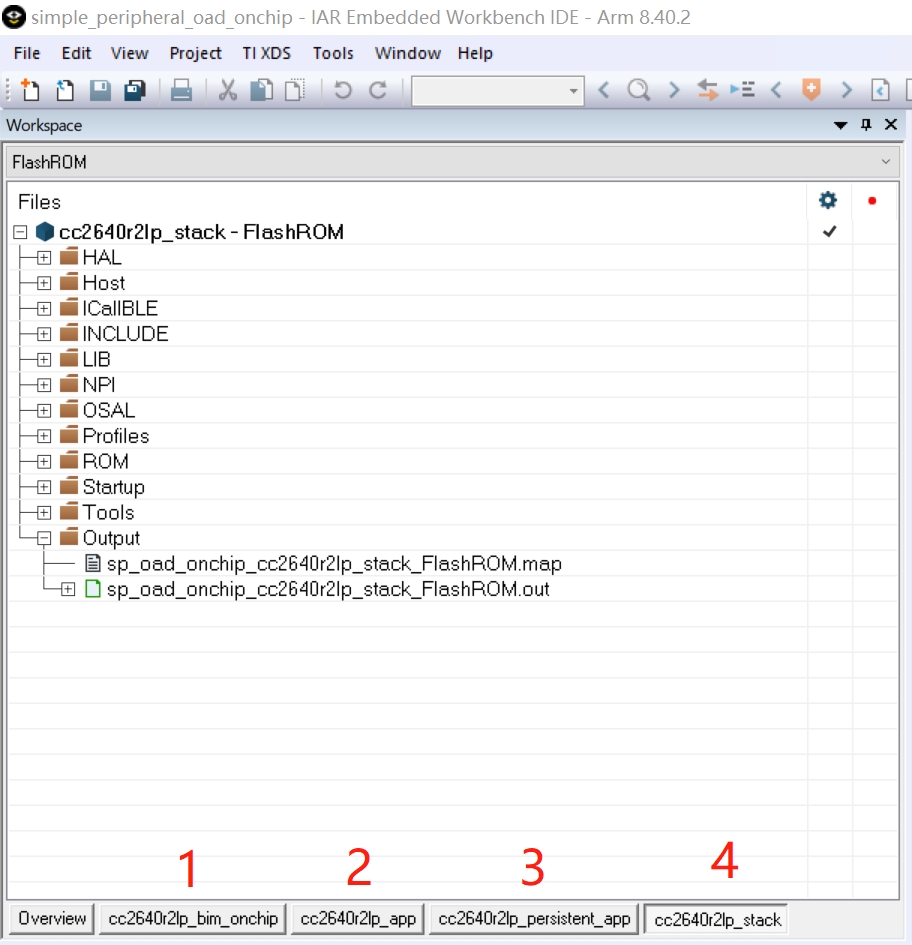This screenshot has width=912, height=945.
Task: Expand the Tools folder
Action: pyautogui.click(x=43, y=513)
